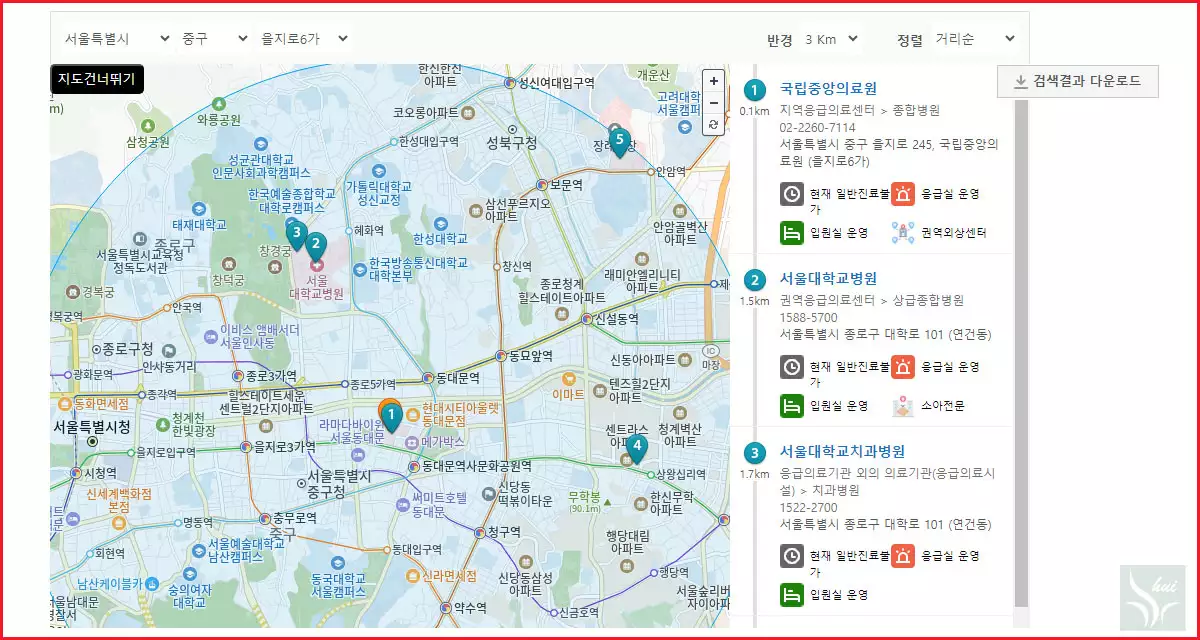The image size is (1200, 640).
Task: Click the map refresh icon below zoom controls
Action: click(714, 122)
